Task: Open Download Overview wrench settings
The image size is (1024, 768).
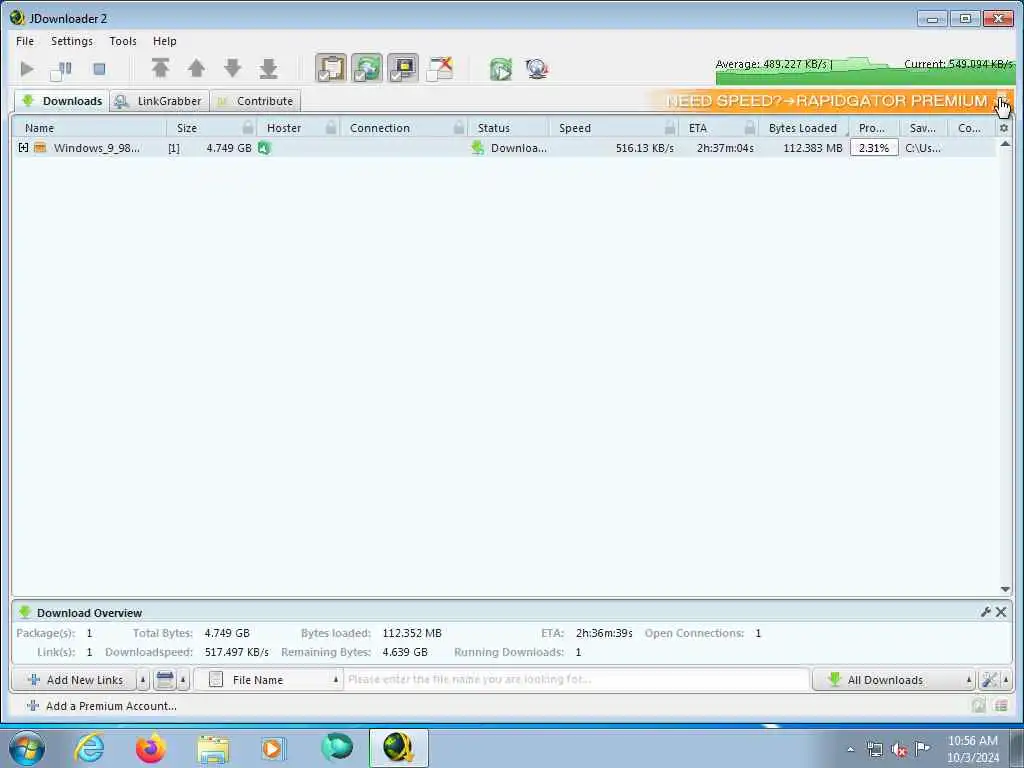Action: 985,612
